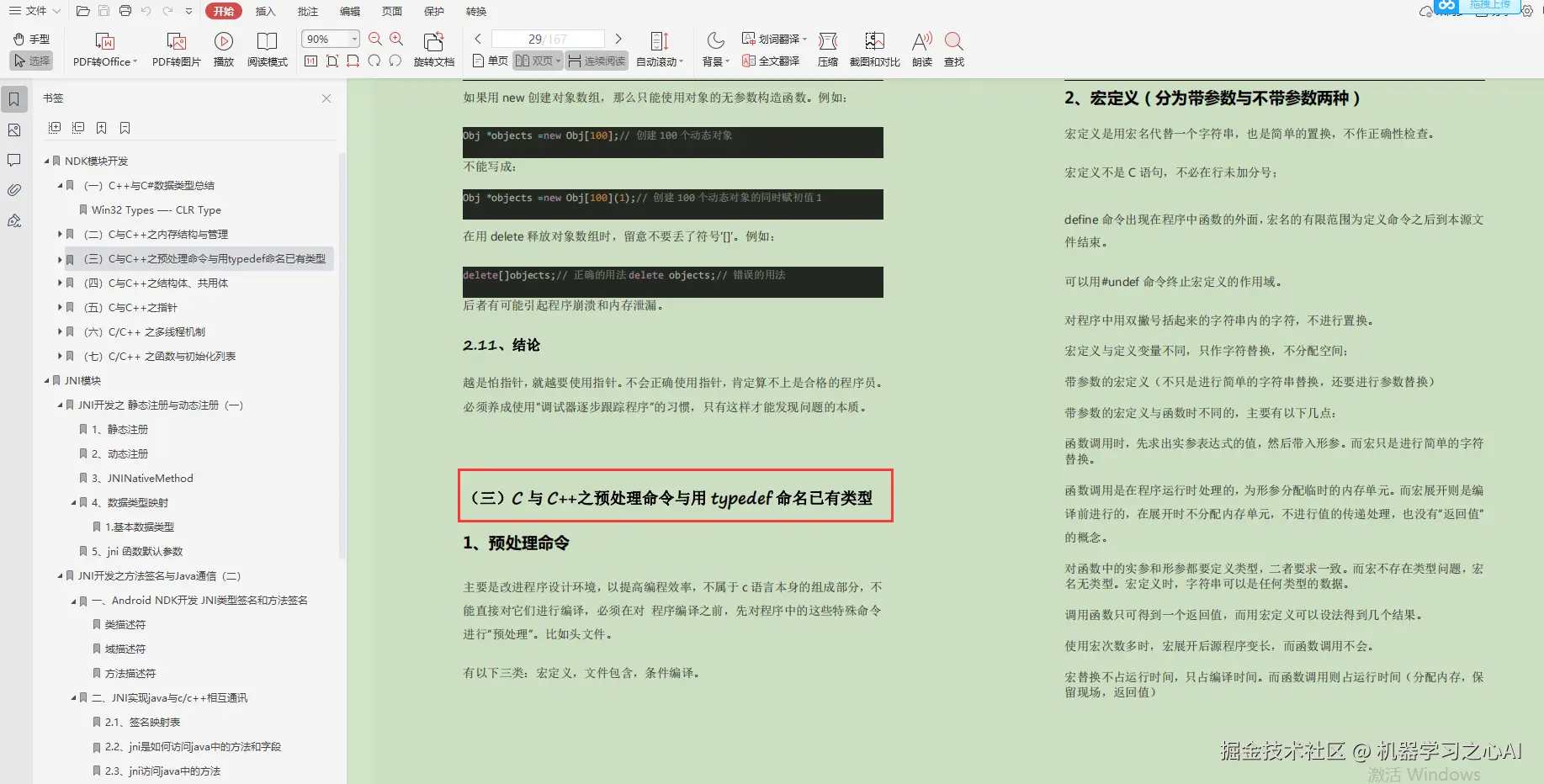Click the bookmarks panel vertical scrollbar

pyautogui.click(x=342, y=357)
